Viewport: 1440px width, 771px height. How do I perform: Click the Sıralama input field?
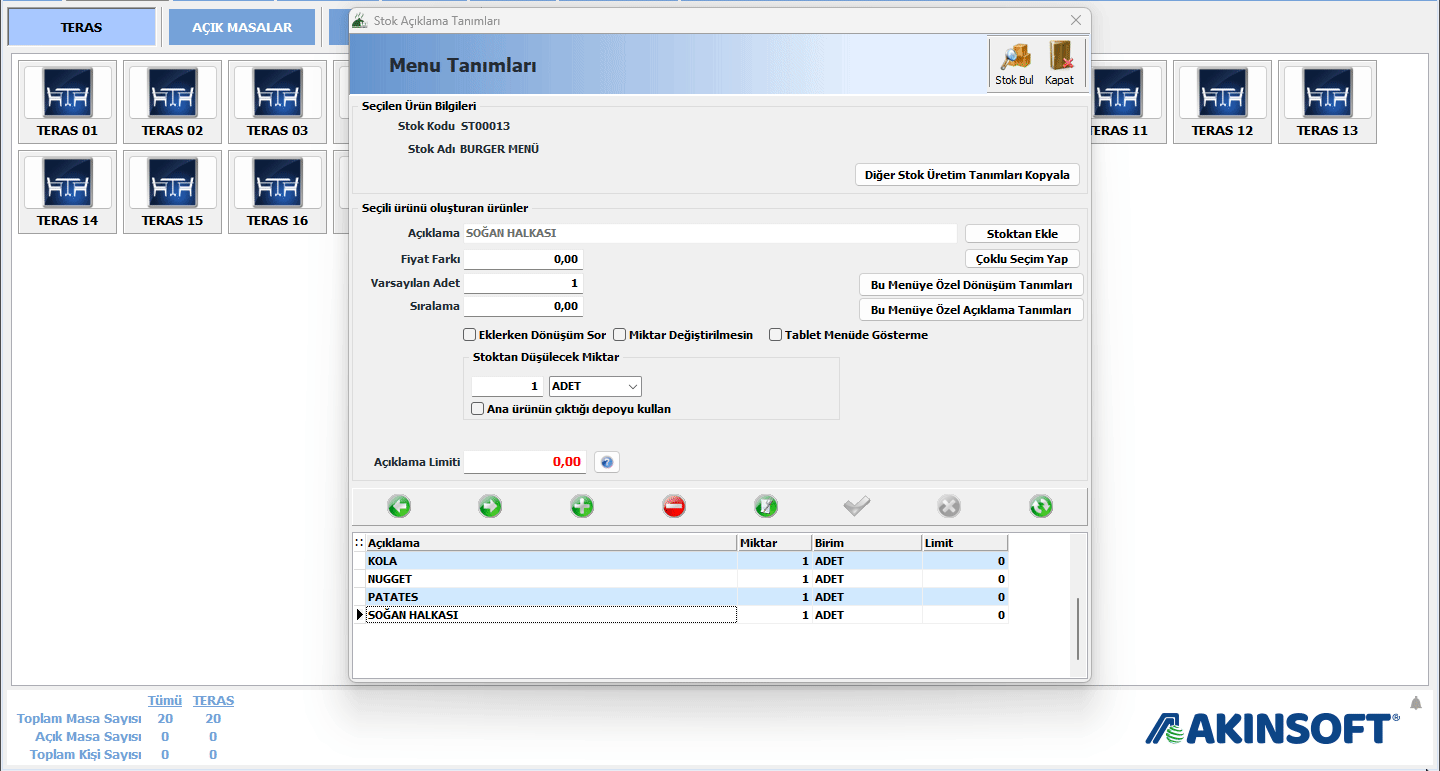[523, 306]
